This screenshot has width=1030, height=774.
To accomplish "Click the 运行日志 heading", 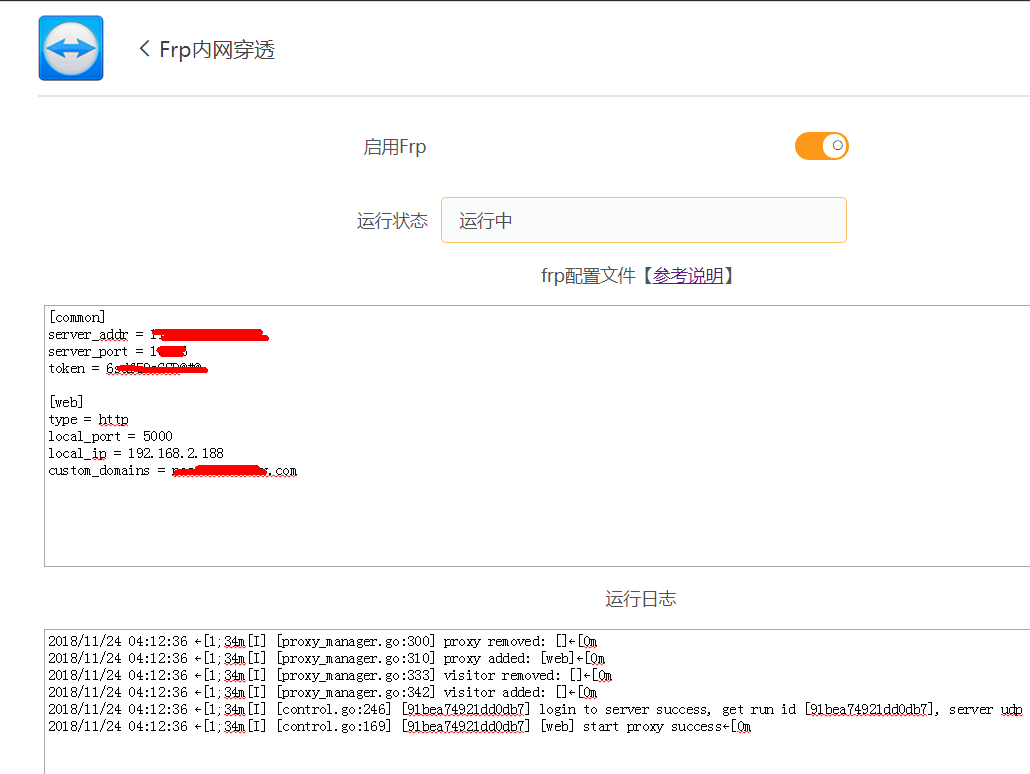I will click(x=640, y=599).
